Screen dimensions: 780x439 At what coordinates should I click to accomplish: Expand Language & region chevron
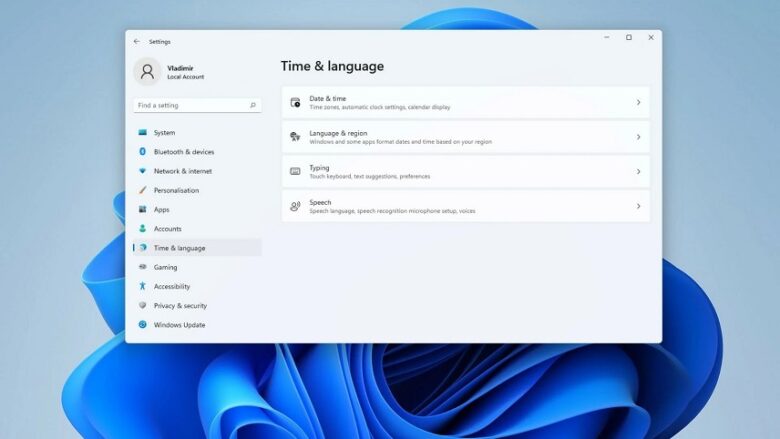pyautogui.click(x=639, y=137)
